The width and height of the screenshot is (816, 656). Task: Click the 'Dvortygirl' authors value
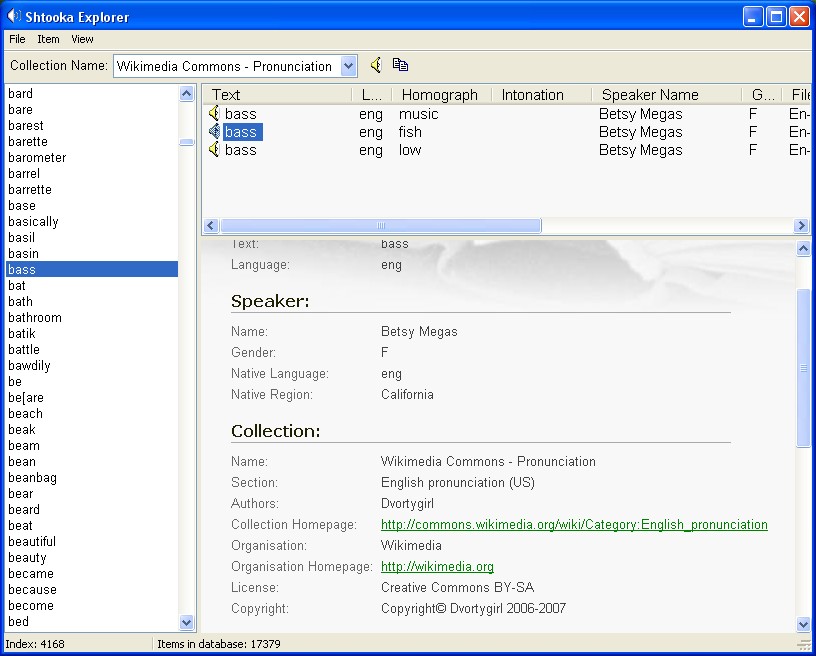pos(407,504)
